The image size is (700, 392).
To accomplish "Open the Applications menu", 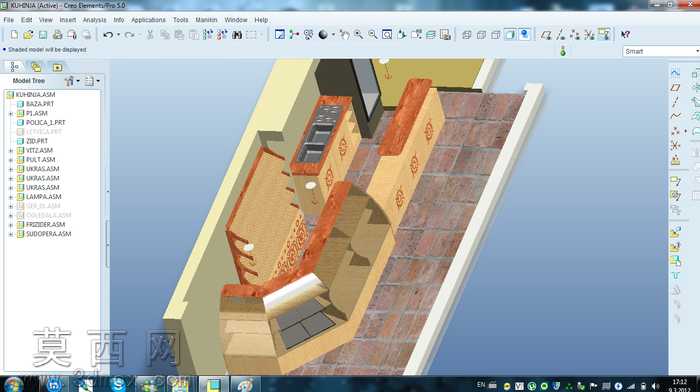I will tap(148, 20).
